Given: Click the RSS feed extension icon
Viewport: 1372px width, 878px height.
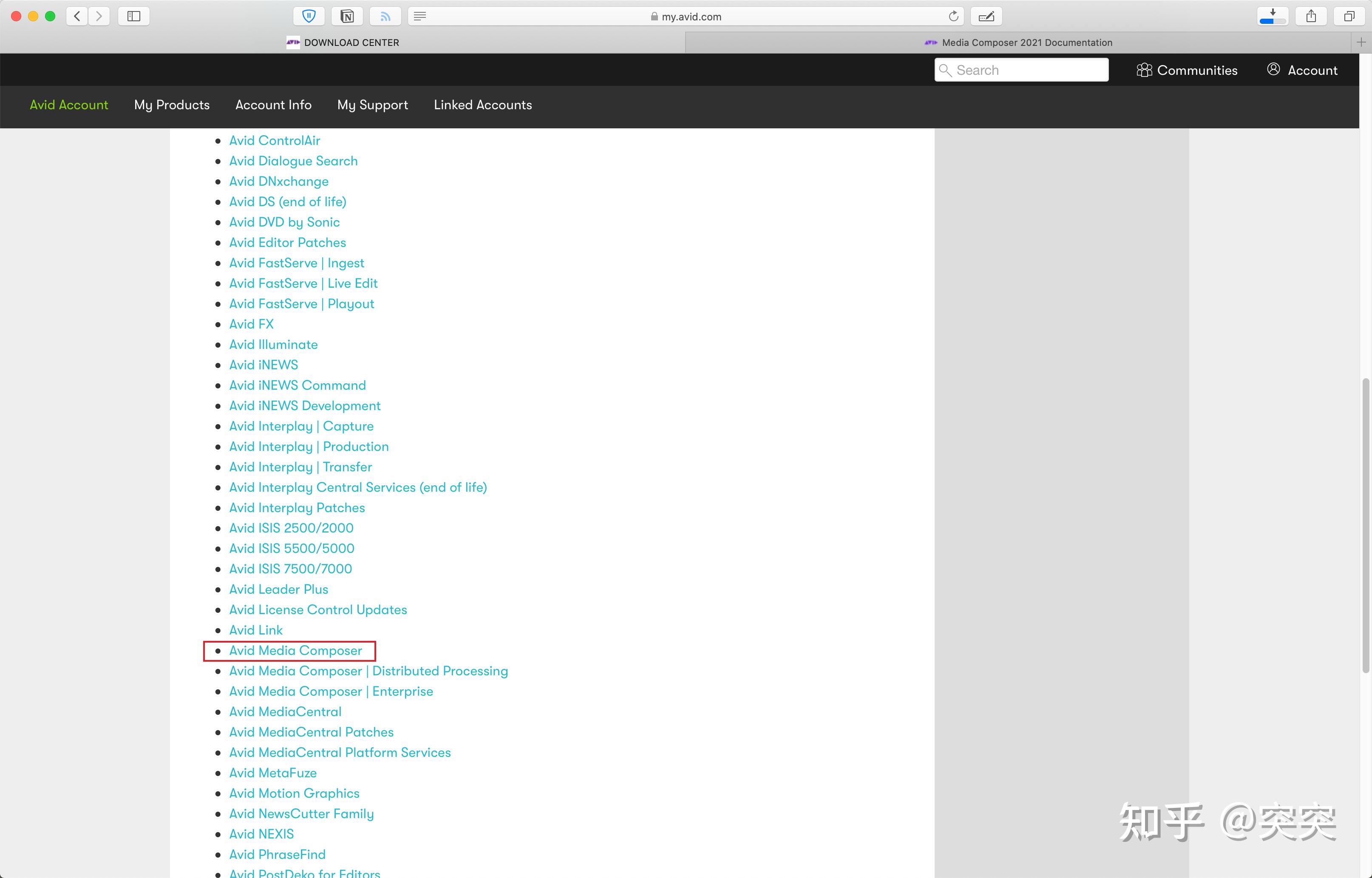Looking at the screenshot, I should point(386,16).
